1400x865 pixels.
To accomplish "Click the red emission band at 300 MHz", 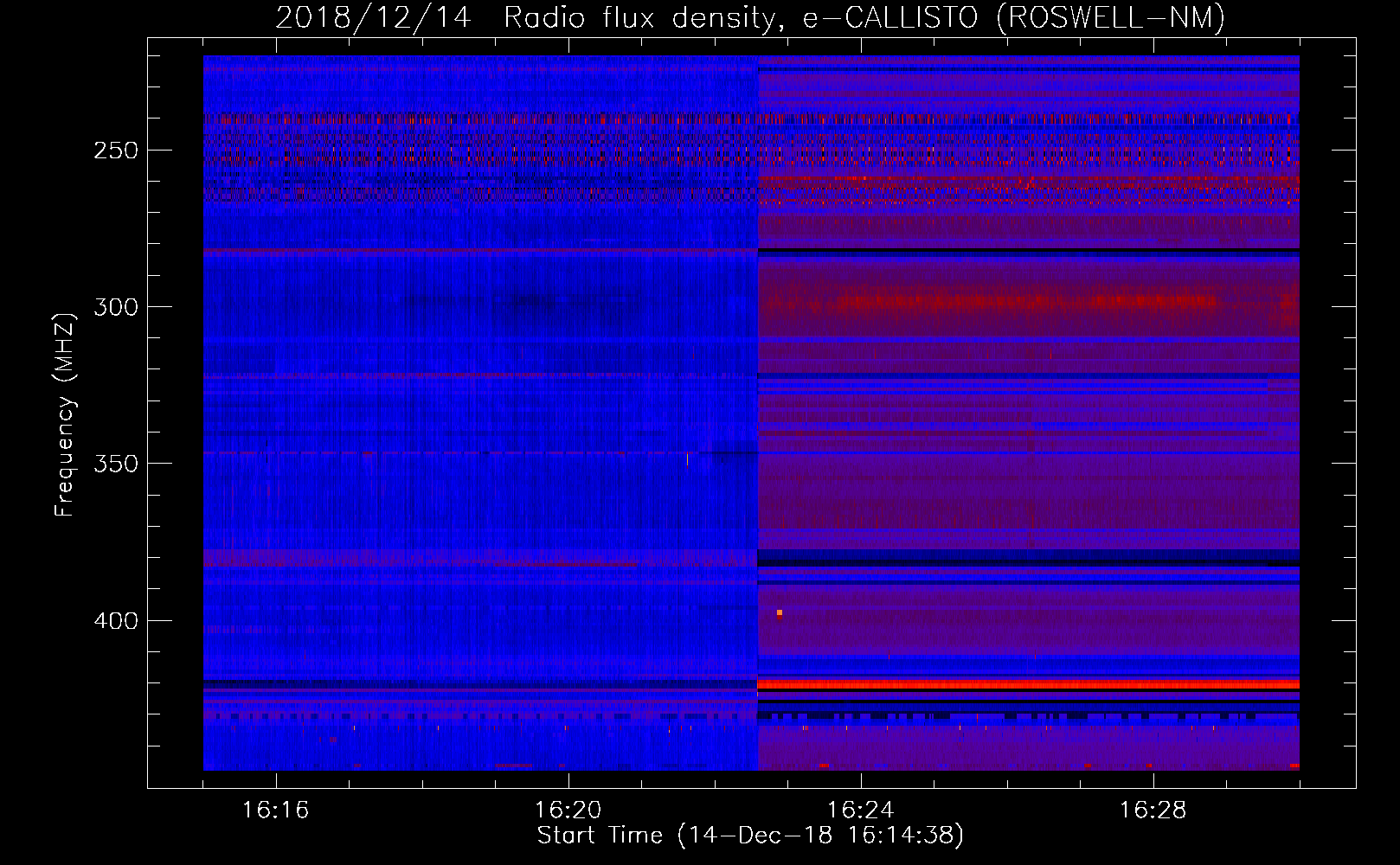I will click(x=1029, y=302).
